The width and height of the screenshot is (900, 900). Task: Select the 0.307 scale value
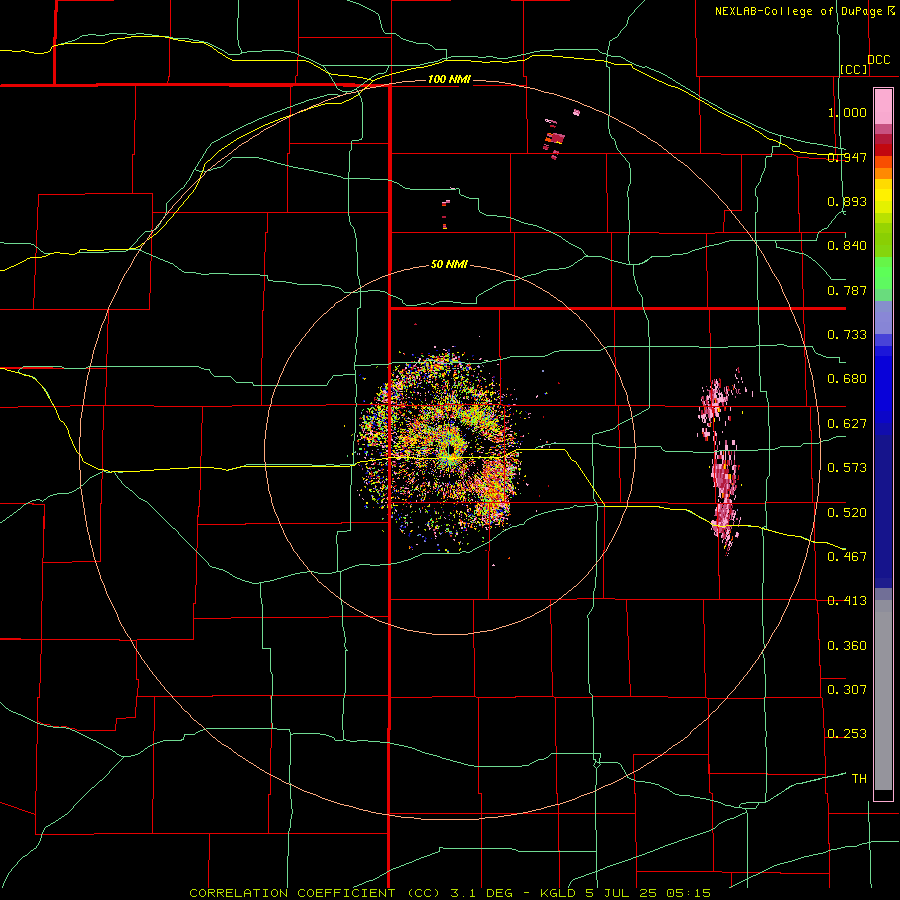(847, 690)
